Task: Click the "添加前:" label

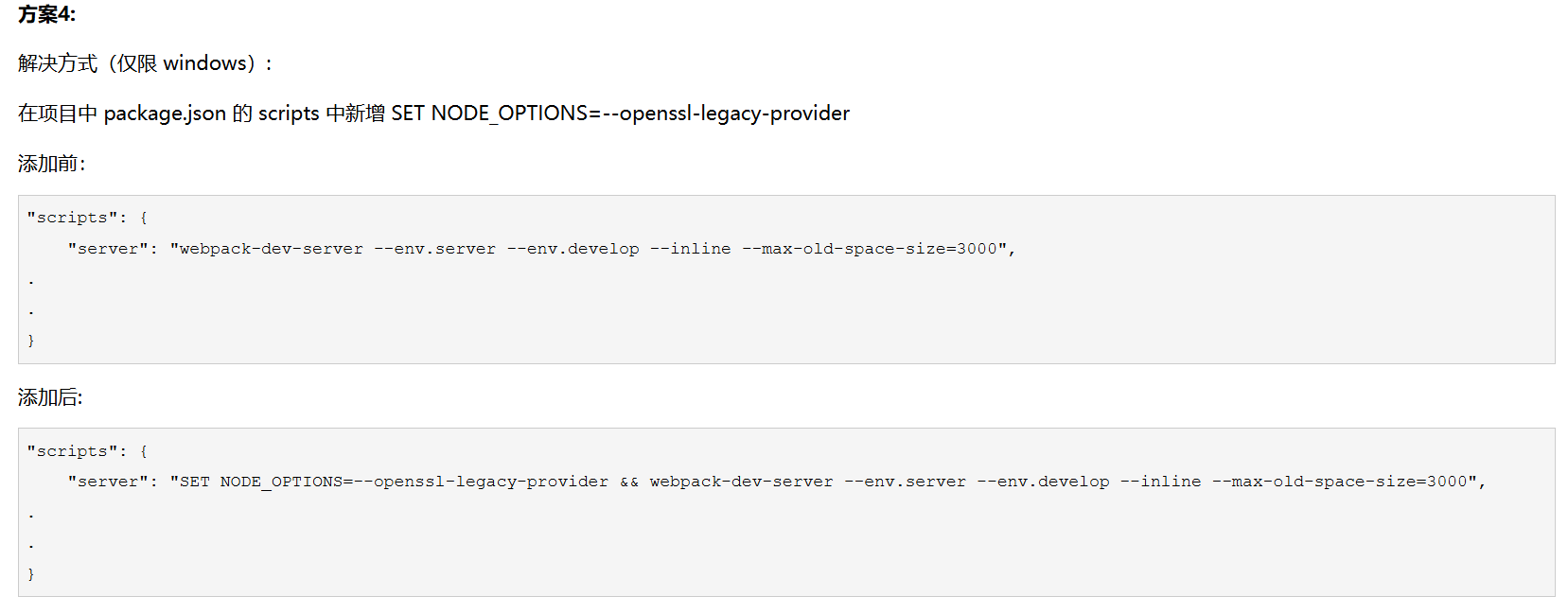Action: coord(51,164)
